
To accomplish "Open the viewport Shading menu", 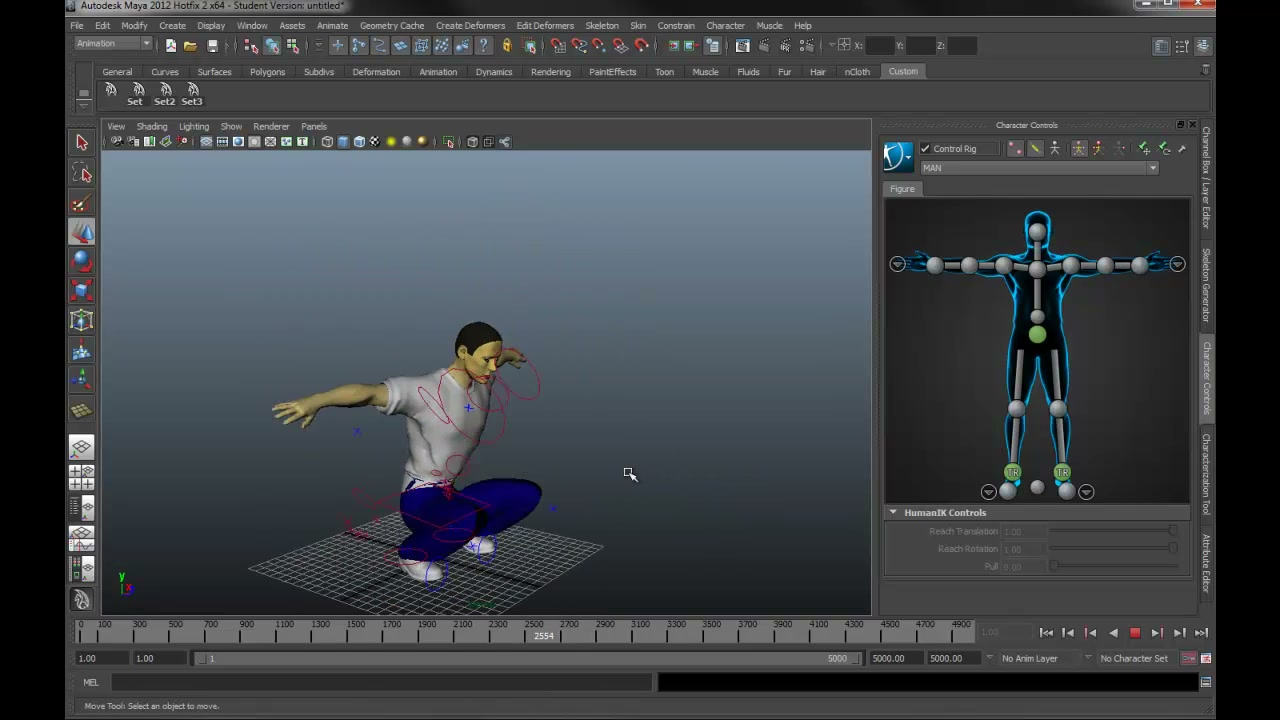I will 152,127.
